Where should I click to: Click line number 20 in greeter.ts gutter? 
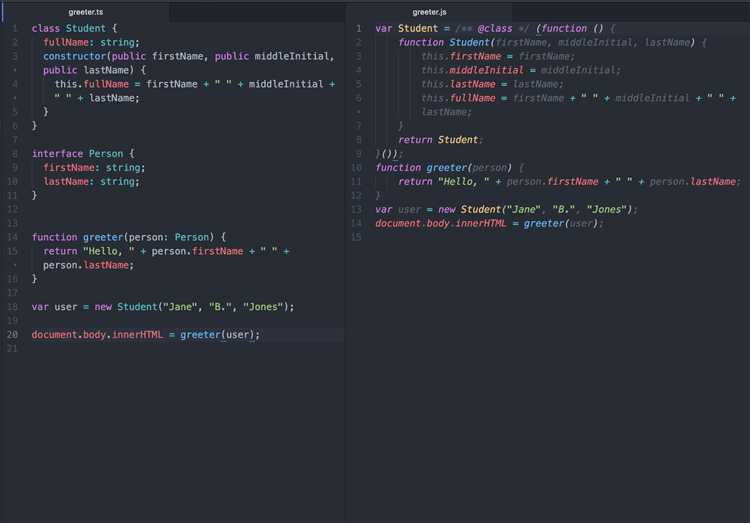coord(12,334)
